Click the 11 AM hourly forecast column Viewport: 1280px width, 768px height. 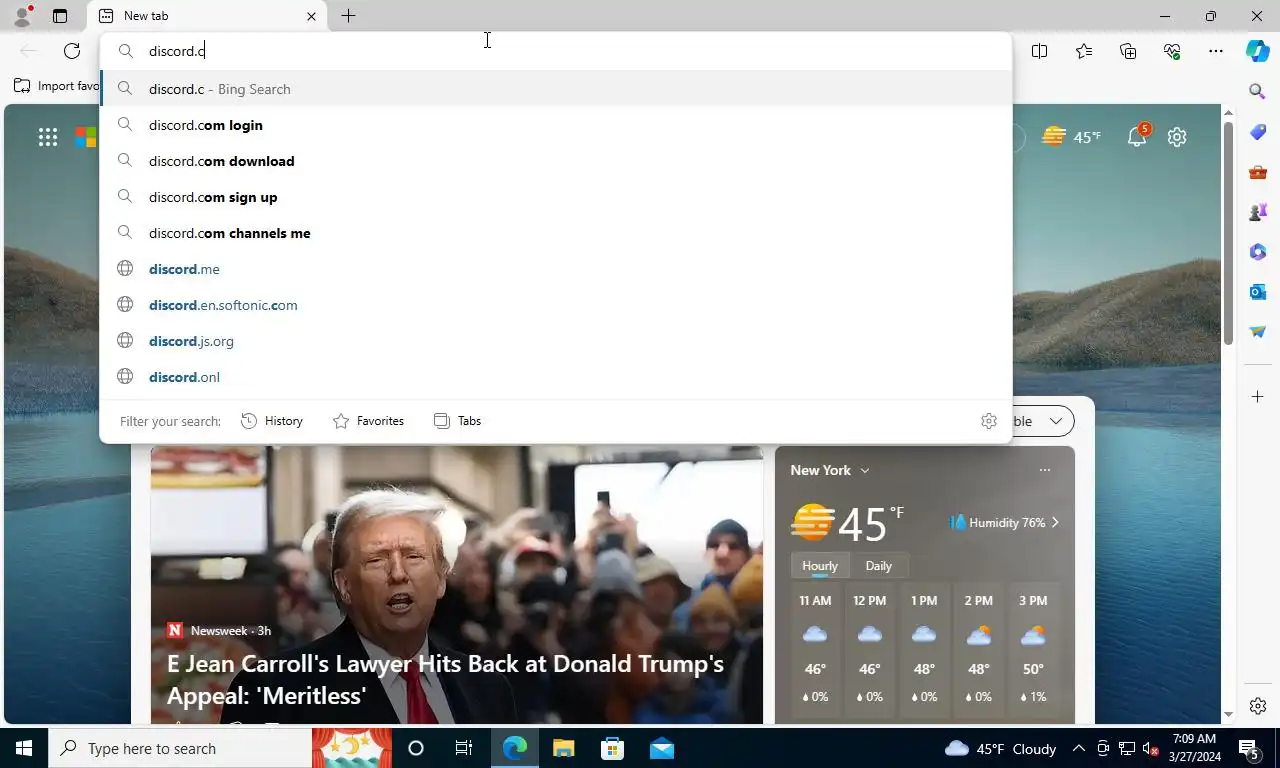pyautogui.click(x=815, y=650)
